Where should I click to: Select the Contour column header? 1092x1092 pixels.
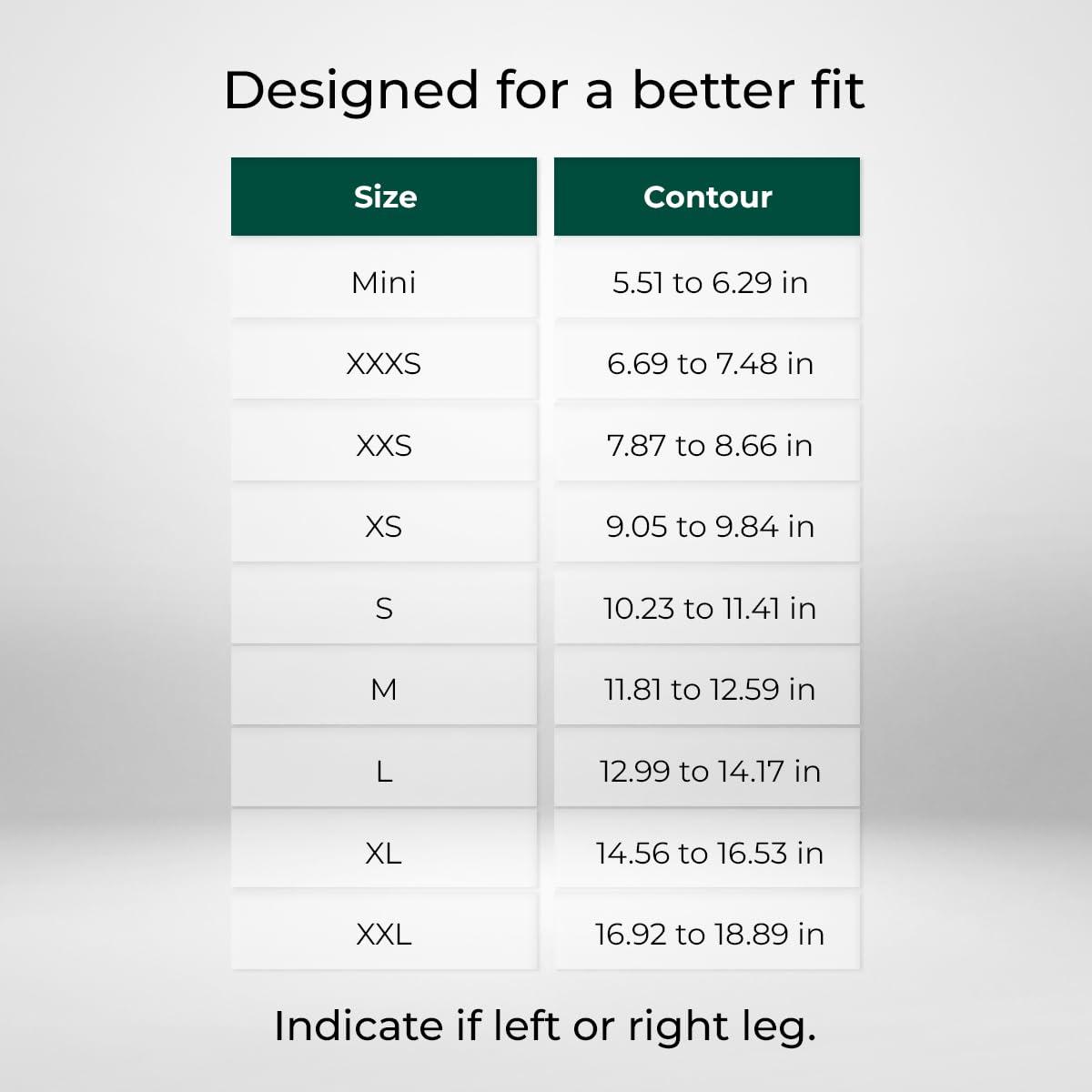(x=707, y=197)
